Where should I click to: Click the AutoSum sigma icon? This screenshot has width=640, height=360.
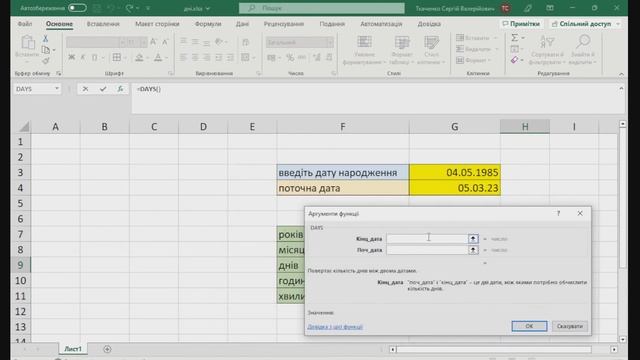(515, 38)
